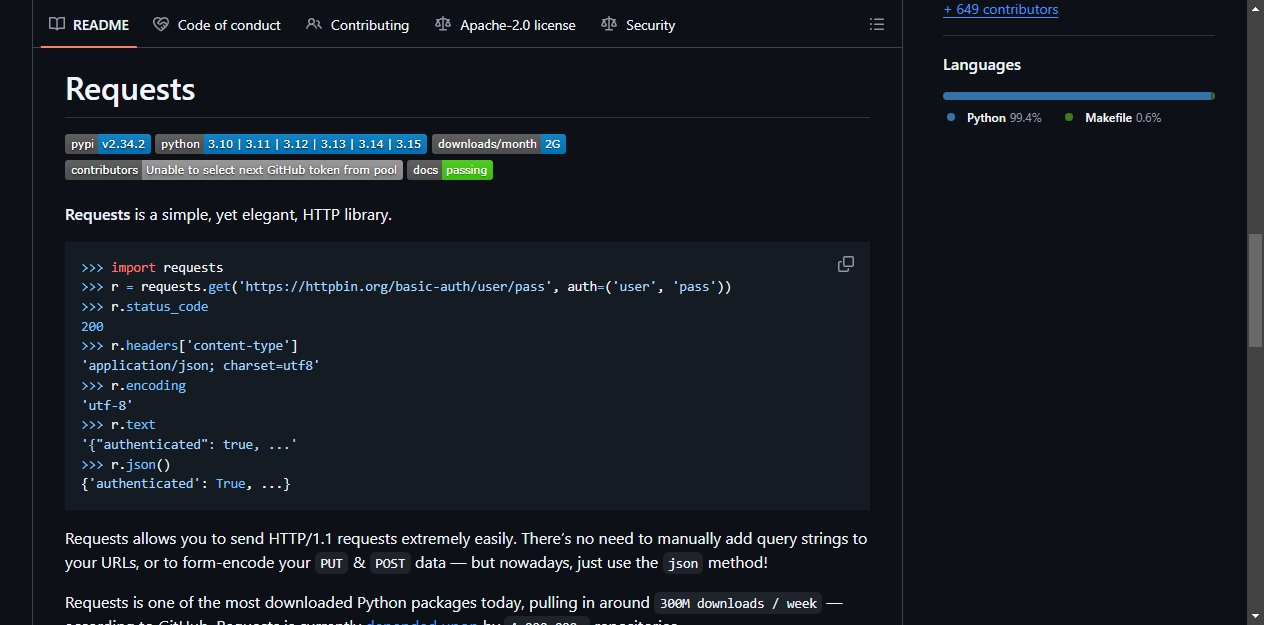Open the Security tab
Image resolution: width=1264 pixels, height=625 pixels.
click(x=638, y=25)
